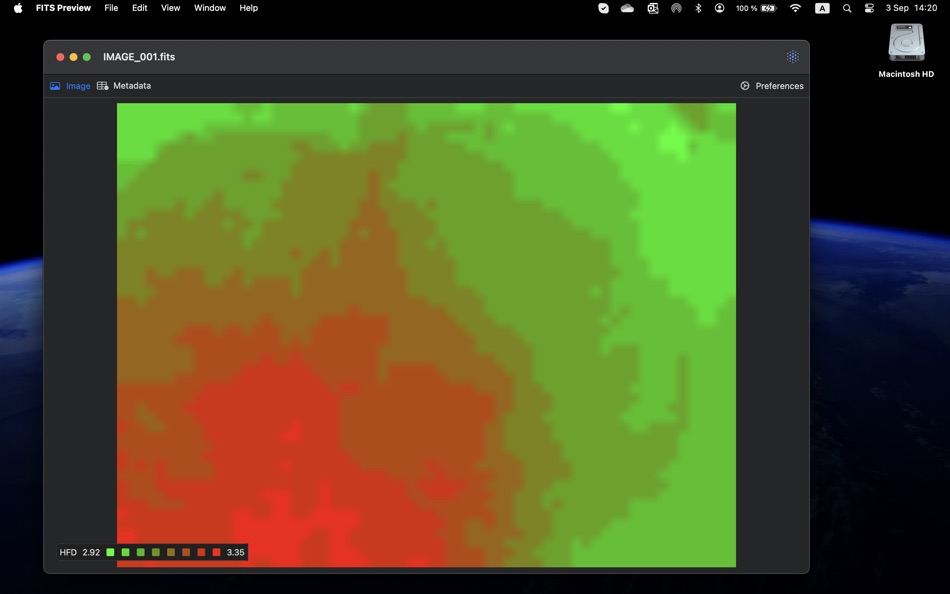
Task: Open the keyboard input source menu
Action: (x=822, y=8)
